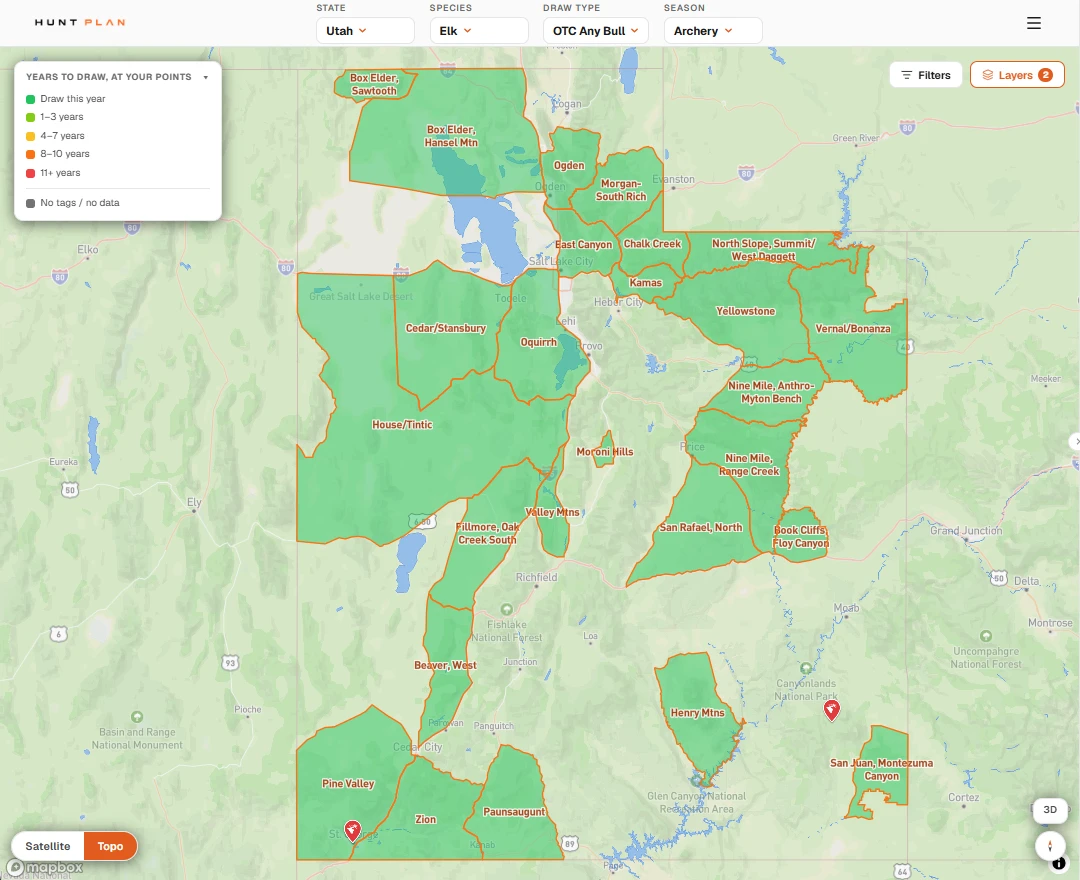
Task: Click the 11+ years red swatch
Action: (x=30, y=174)
